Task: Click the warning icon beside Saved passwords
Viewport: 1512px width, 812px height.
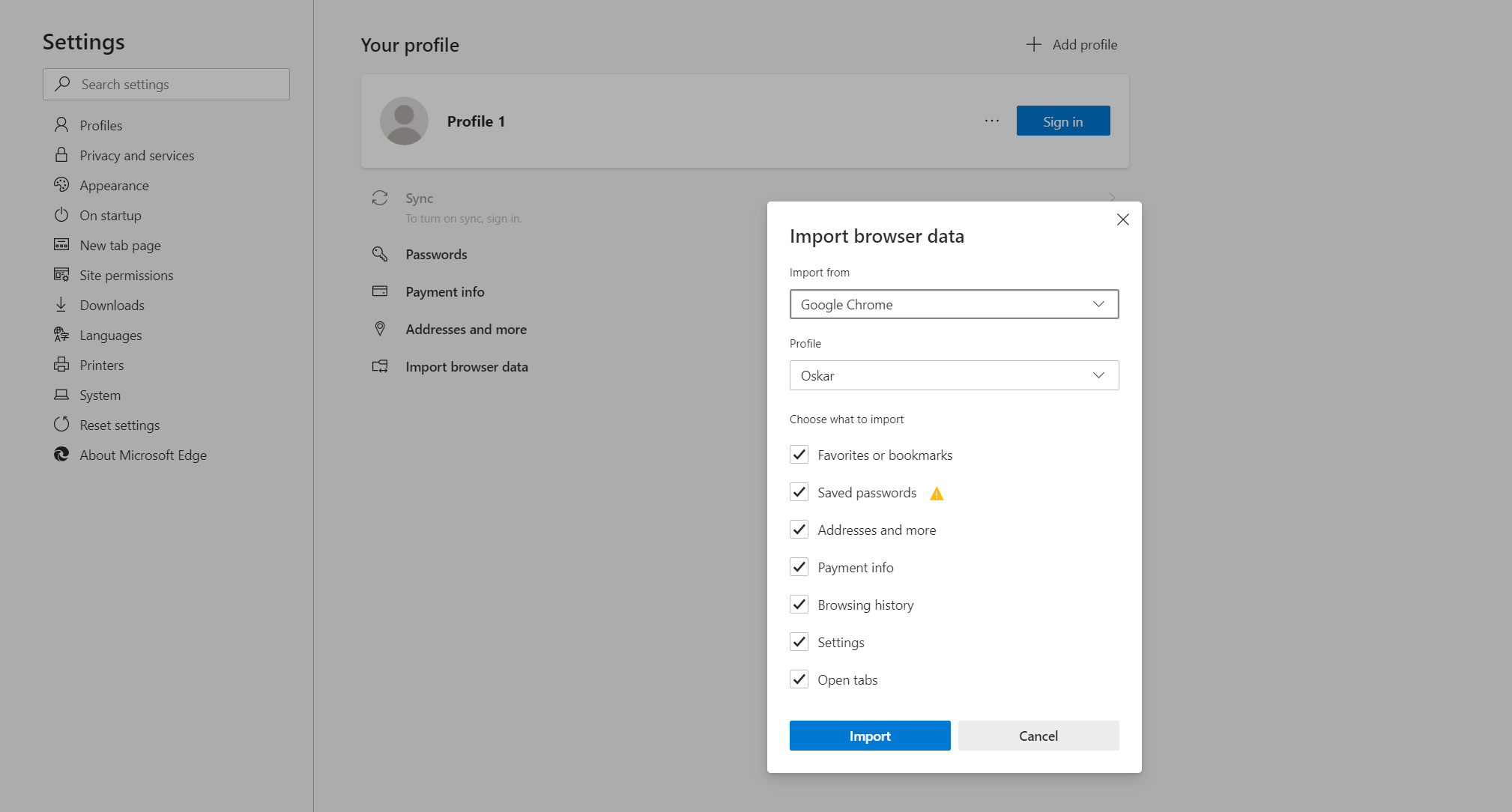Action: [937, 494]
